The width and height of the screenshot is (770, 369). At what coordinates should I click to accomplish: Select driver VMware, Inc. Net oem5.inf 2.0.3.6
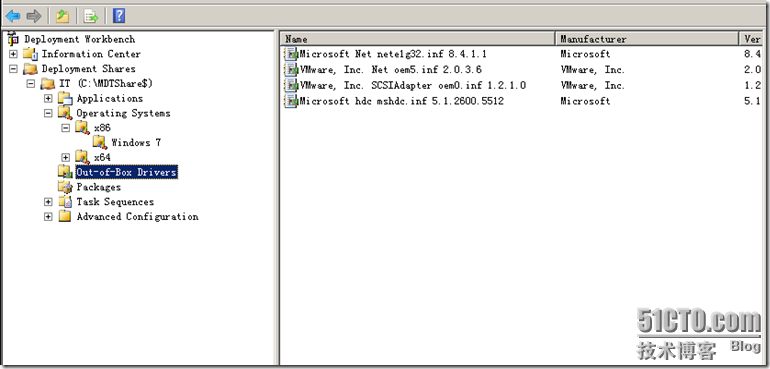pyautogui.click(x=390, y=69)
